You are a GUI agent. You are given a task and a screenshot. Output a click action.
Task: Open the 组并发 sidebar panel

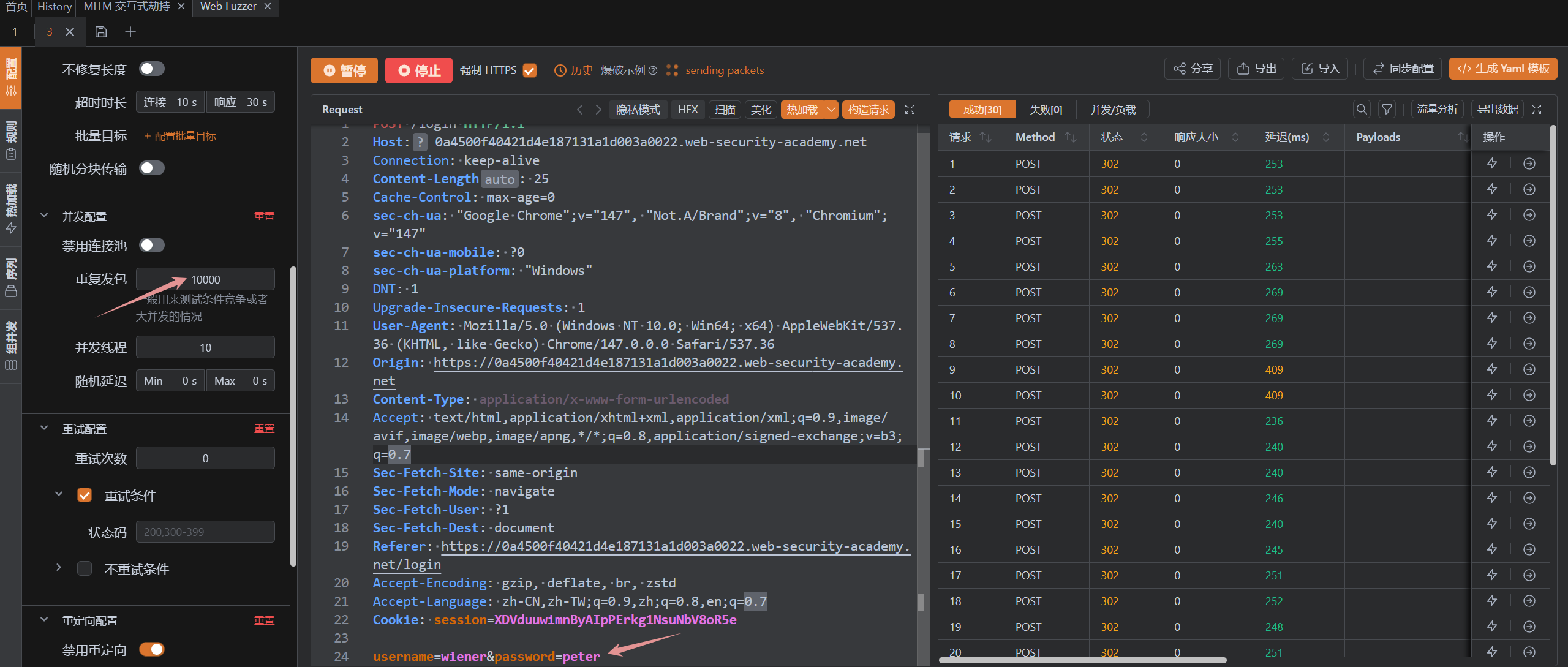click(x=11, y=345)
